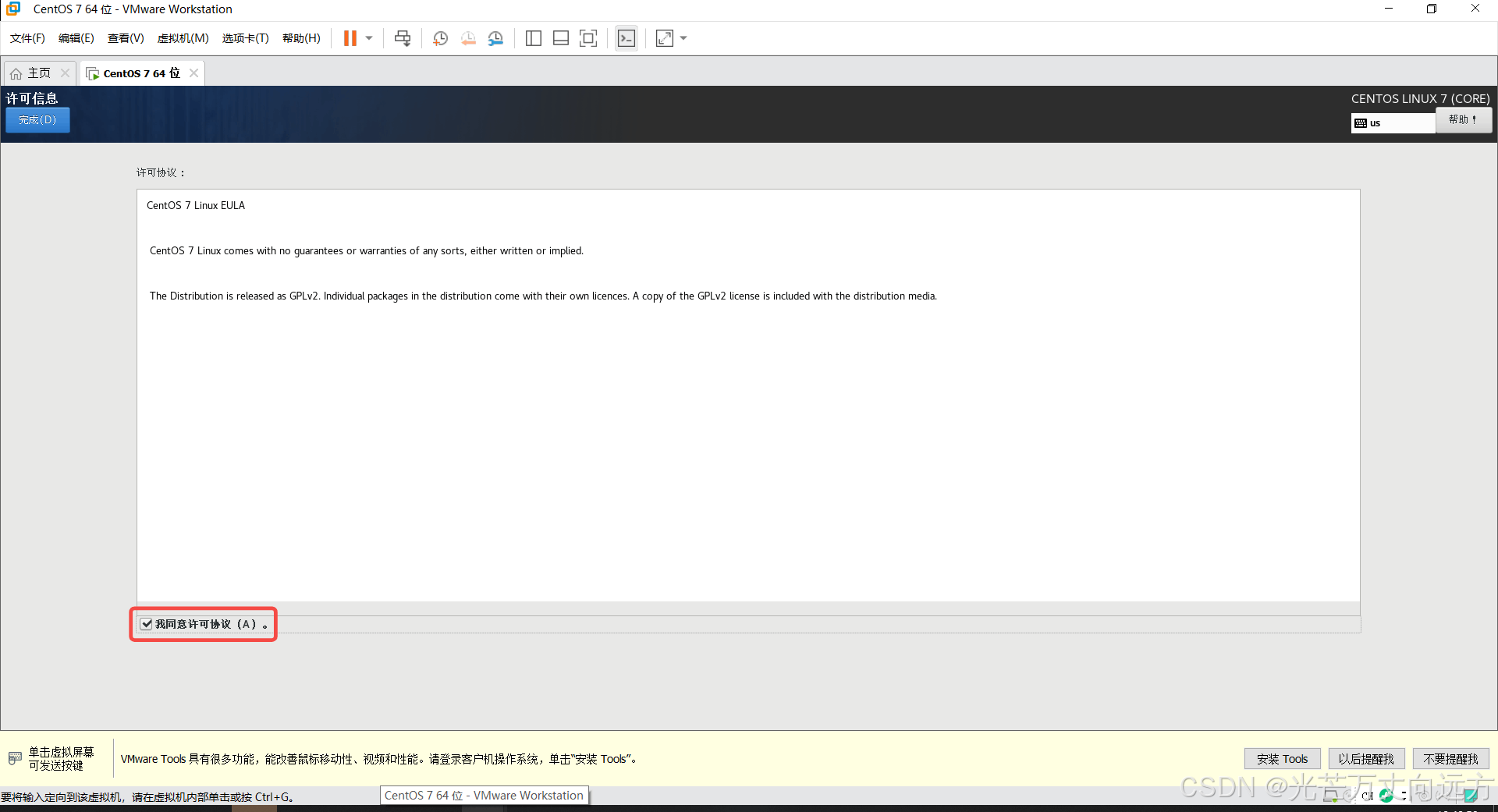Click the 安装 Tools button

[1282, 759]
